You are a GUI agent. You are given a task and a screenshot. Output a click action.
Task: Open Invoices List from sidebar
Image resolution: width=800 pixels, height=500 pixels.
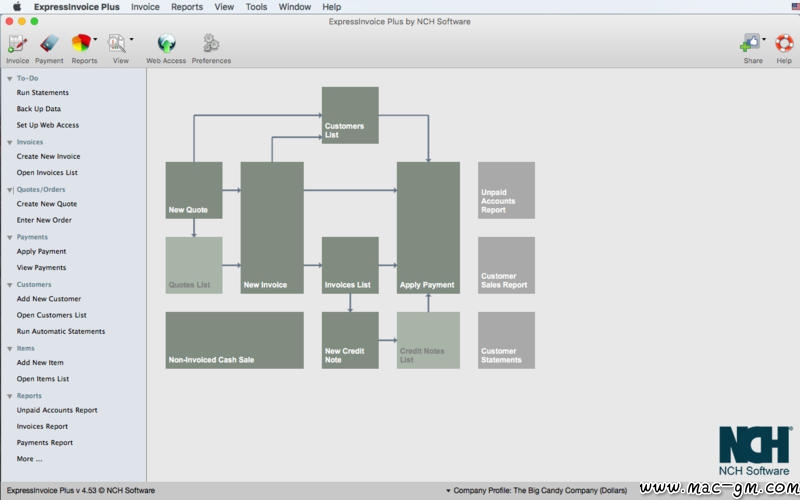tap(47, 172)
